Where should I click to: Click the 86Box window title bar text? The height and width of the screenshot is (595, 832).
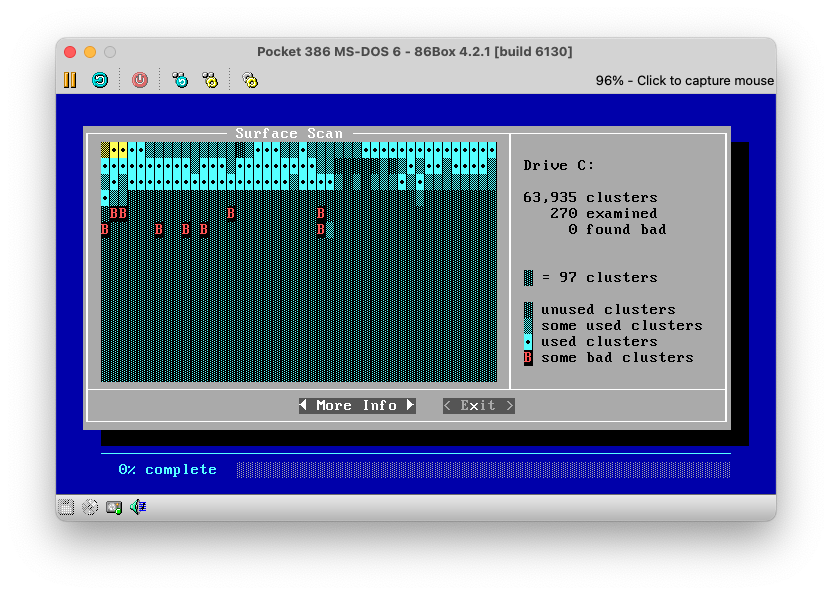pos(414,51)
